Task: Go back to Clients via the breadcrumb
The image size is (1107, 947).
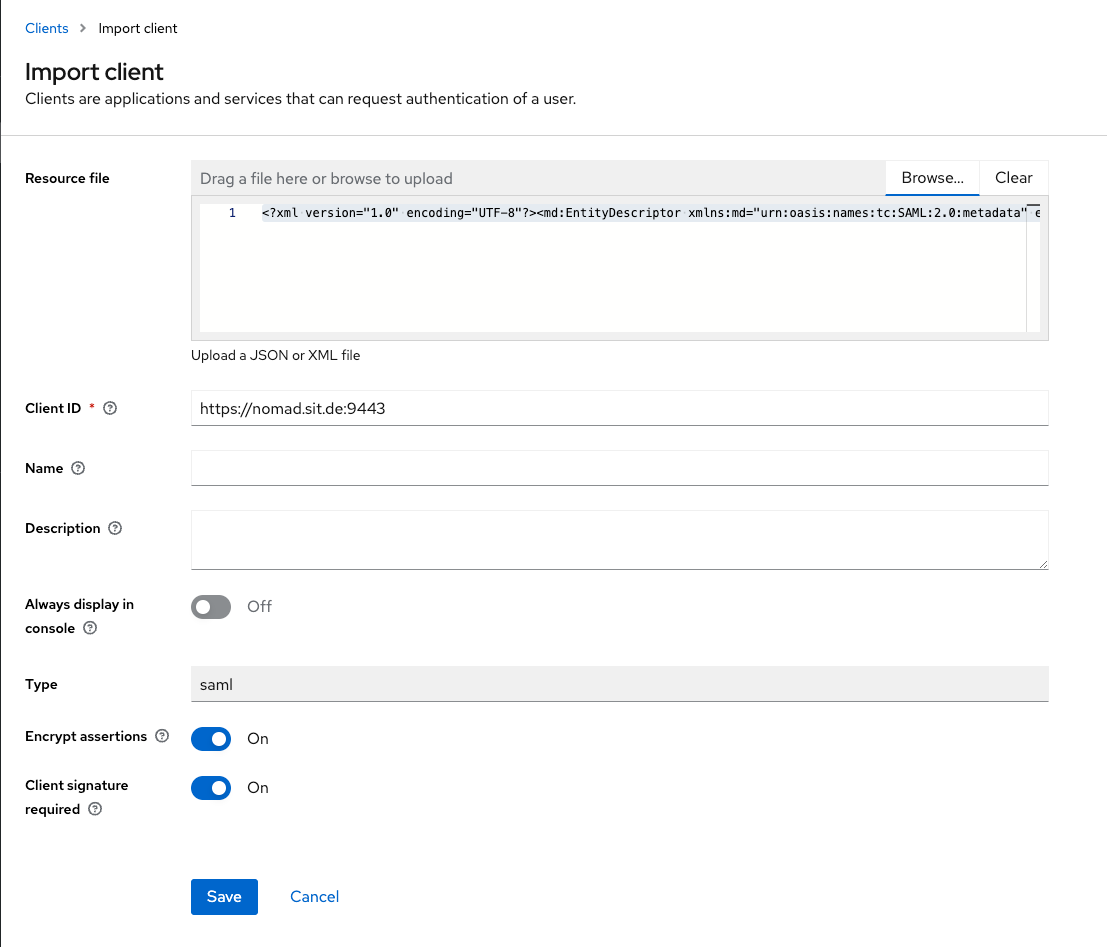Action: pyautogui.click(x=46, y=28)
